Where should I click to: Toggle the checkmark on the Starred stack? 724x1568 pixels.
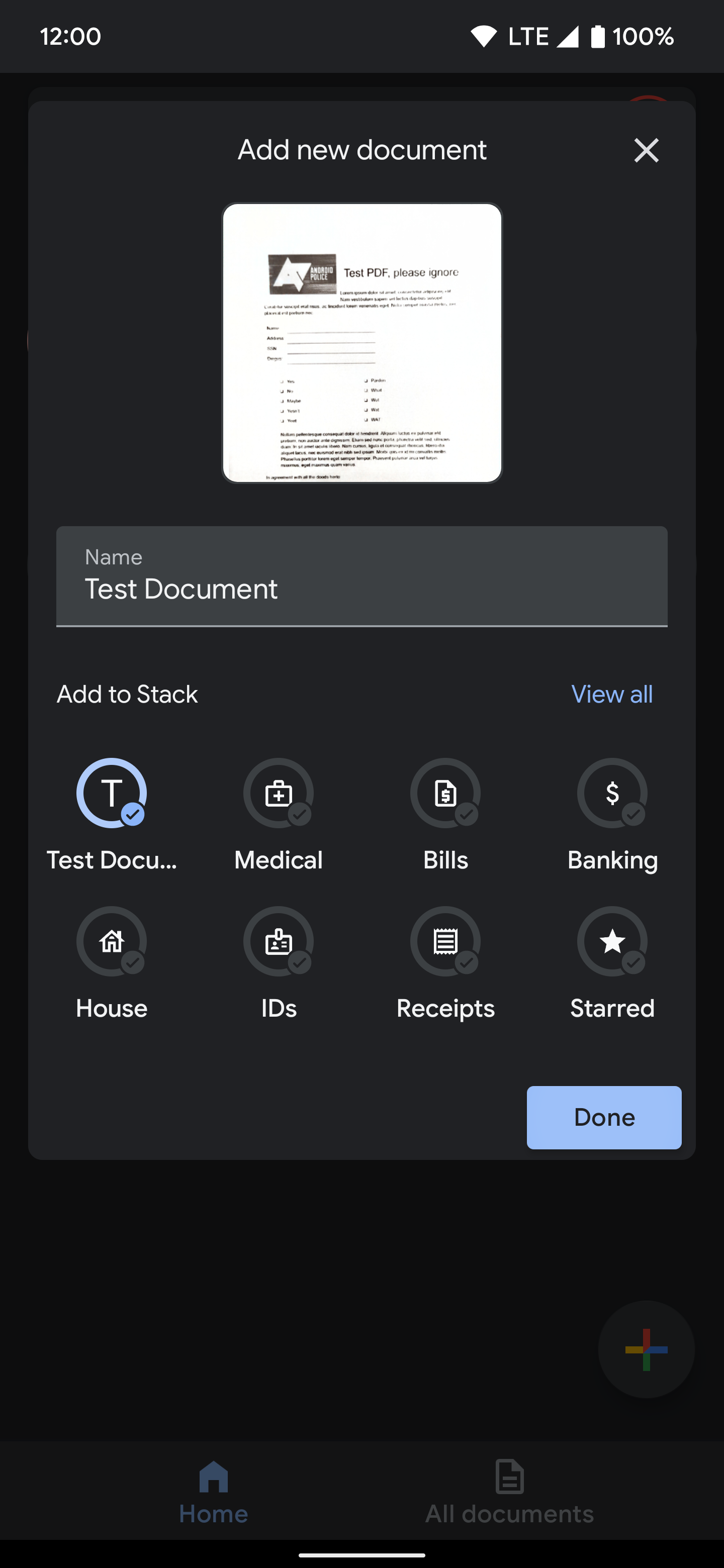pyautogui.click(x=633, y=963)
